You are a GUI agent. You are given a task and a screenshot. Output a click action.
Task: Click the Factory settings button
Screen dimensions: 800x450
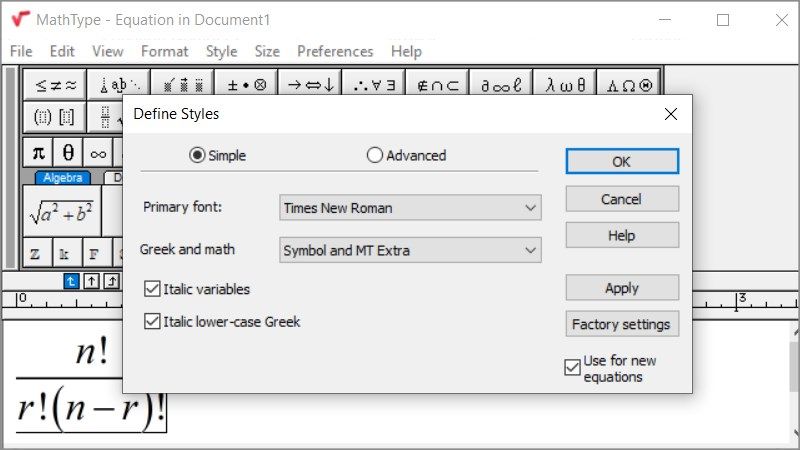[622, 324]
